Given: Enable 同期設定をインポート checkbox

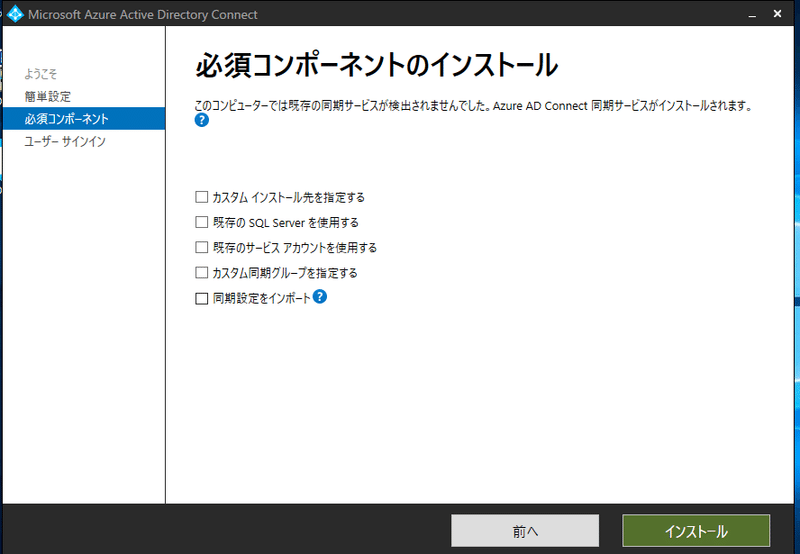Looking at the screenshot, I should (202, 298).
